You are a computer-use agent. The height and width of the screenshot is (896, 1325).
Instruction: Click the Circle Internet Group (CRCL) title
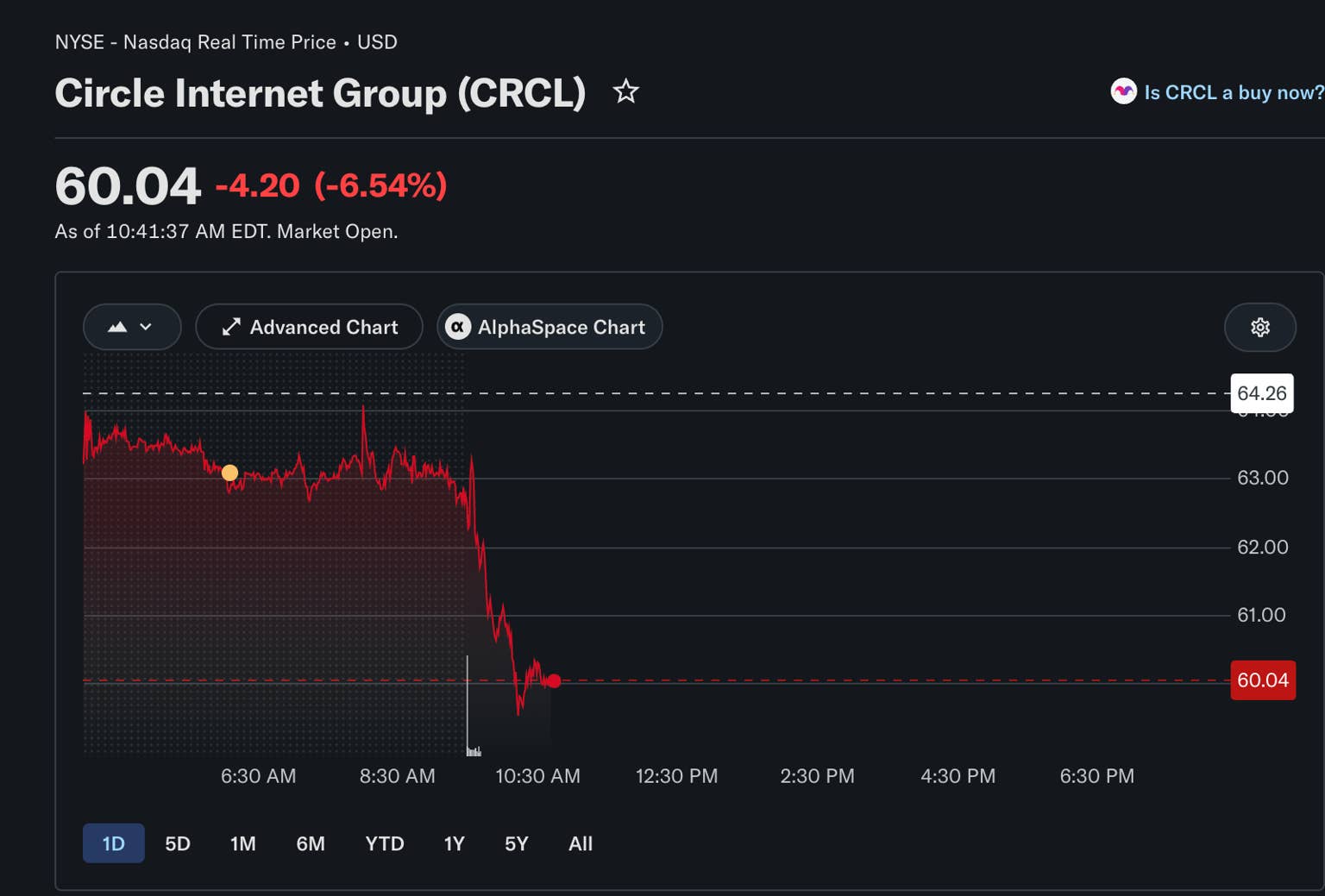(320, 93)
